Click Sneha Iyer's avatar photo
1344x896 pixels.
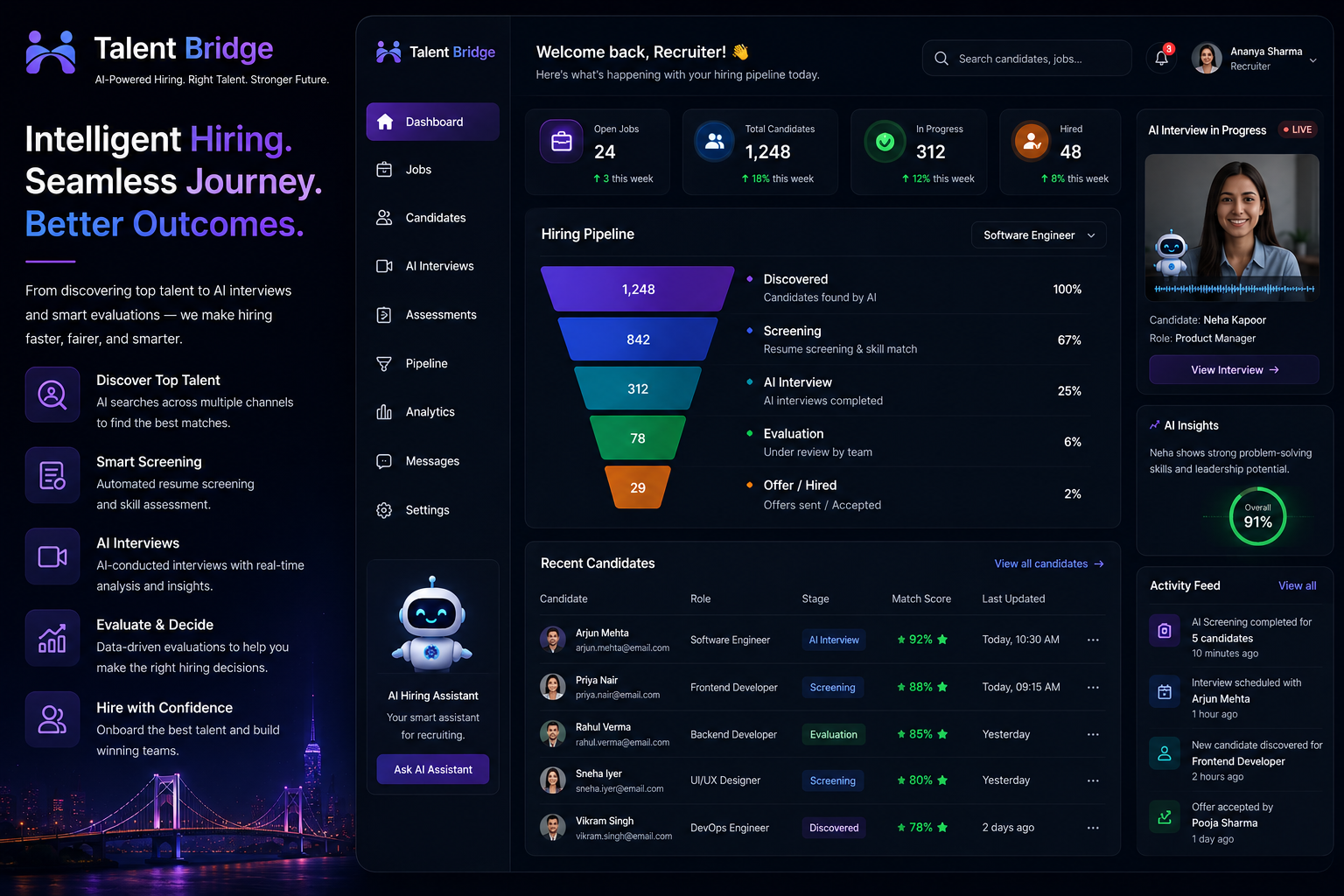[552, 780]
